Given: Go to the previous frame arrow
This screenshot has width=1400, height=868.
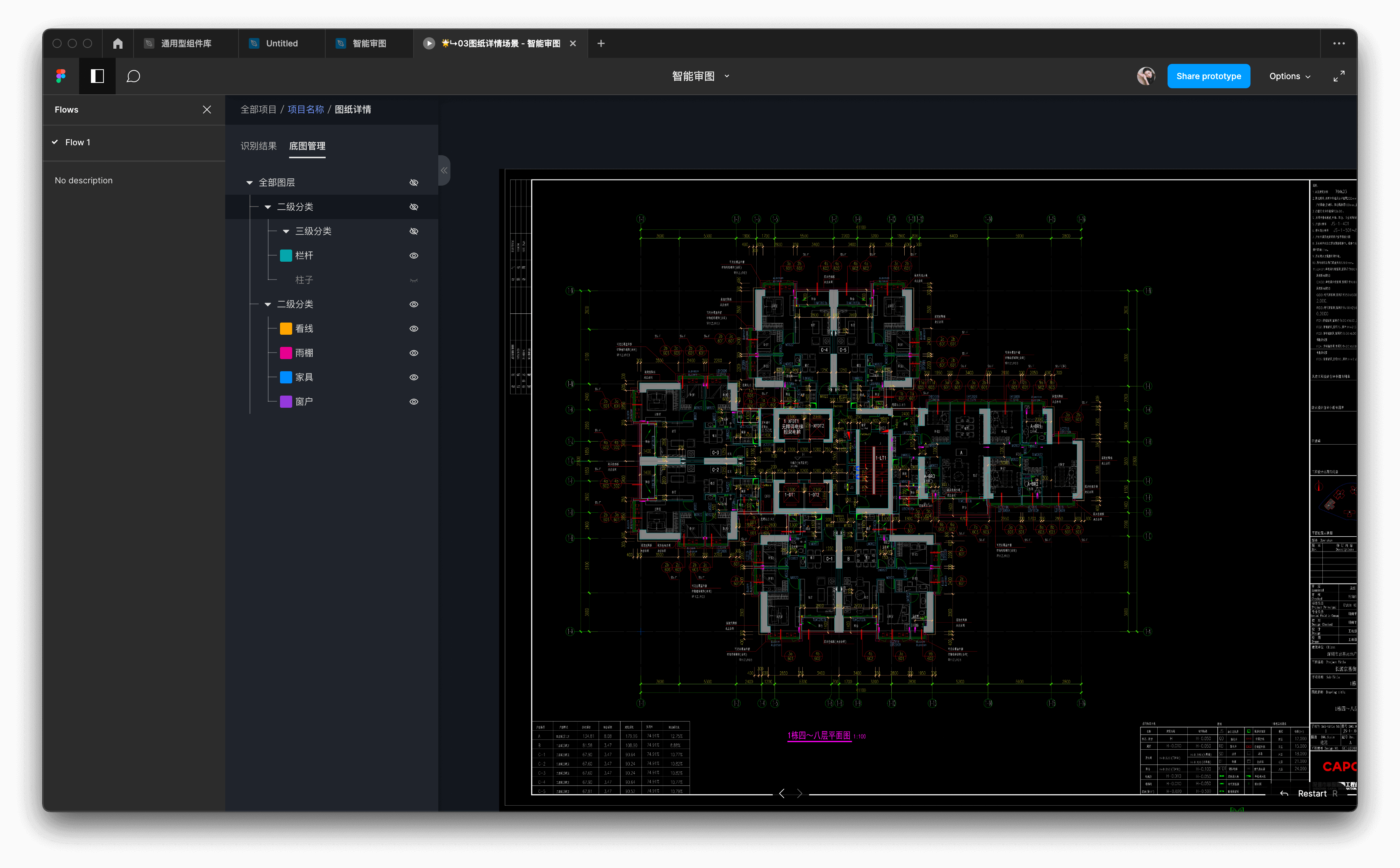Looking at the screenshot, I should (781, 793).
